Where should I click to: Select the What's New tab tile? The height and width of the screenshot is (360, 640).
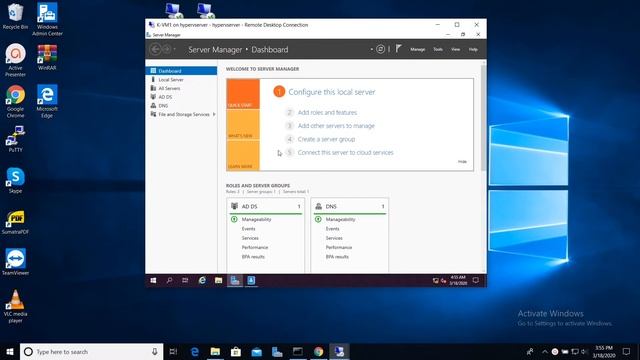tap(243, 125)
